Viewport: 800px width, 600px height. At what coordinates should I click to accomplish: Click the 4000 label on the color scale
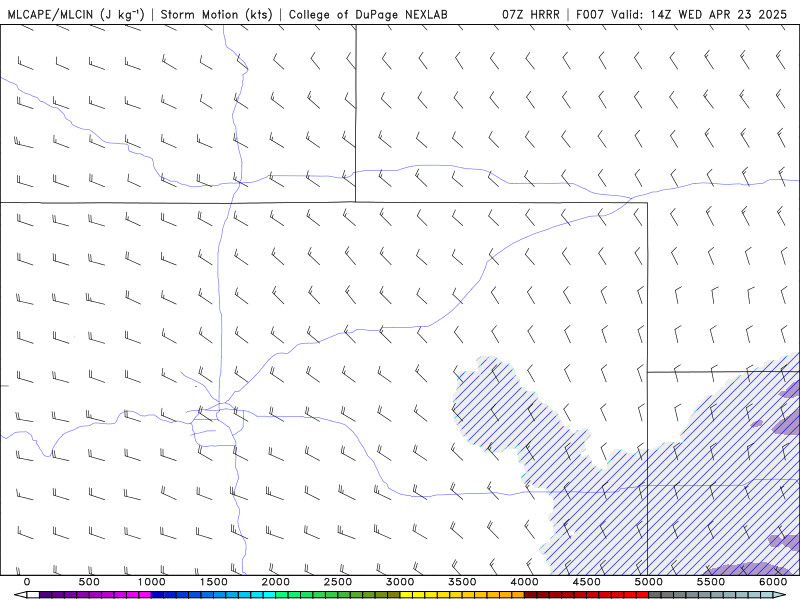(524, 582)
